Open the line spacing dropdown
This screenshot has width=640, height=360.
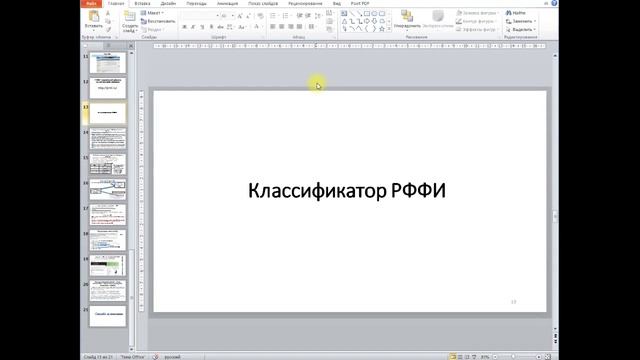click(x=318, y=16)
